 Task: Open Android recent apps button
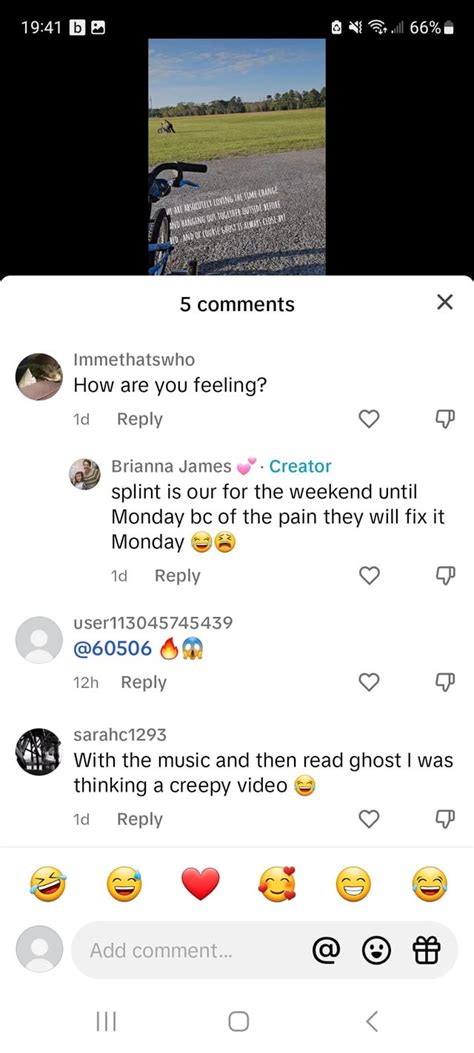click(x=107, y=1021)
